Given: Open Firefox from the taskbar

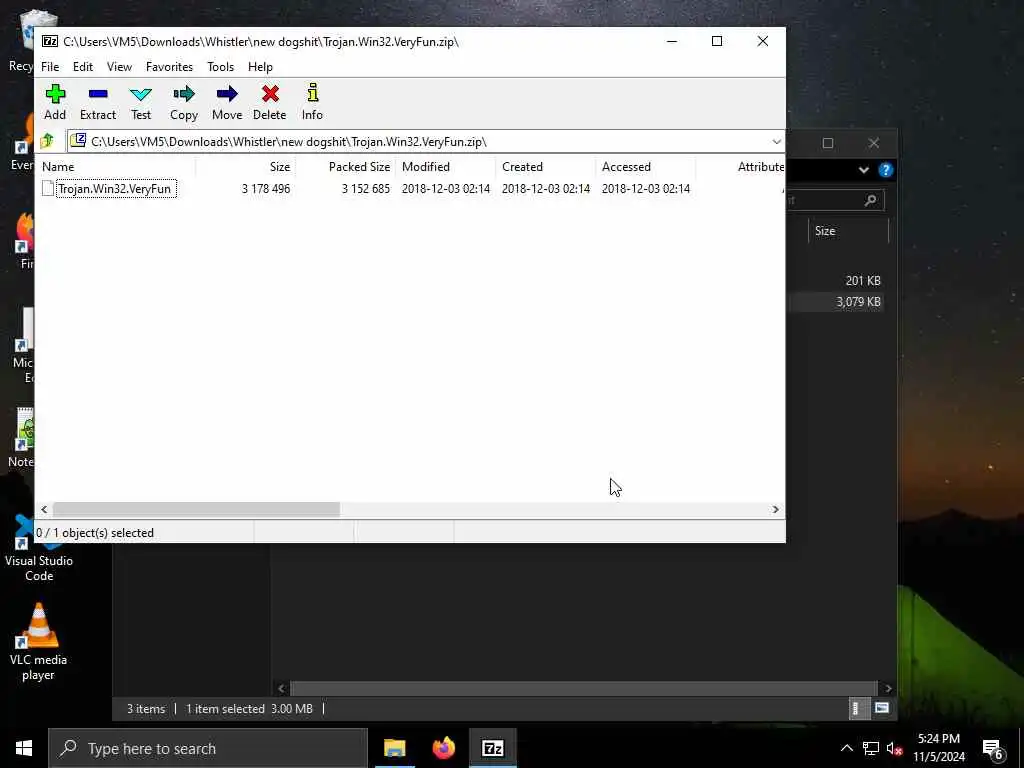Looking at the screenshot, I should 443,748.
